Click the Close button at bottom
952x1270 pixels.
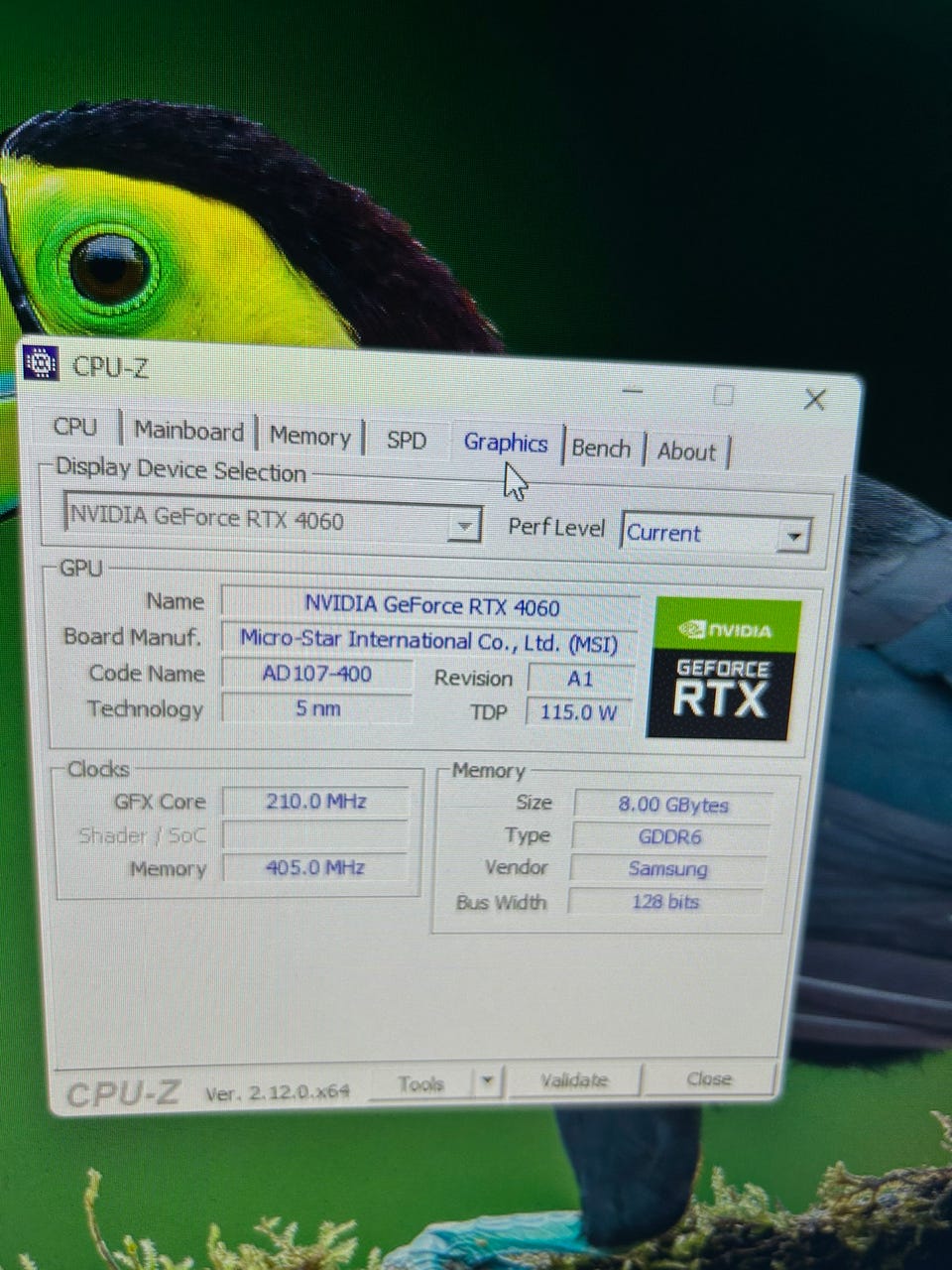709,1079
